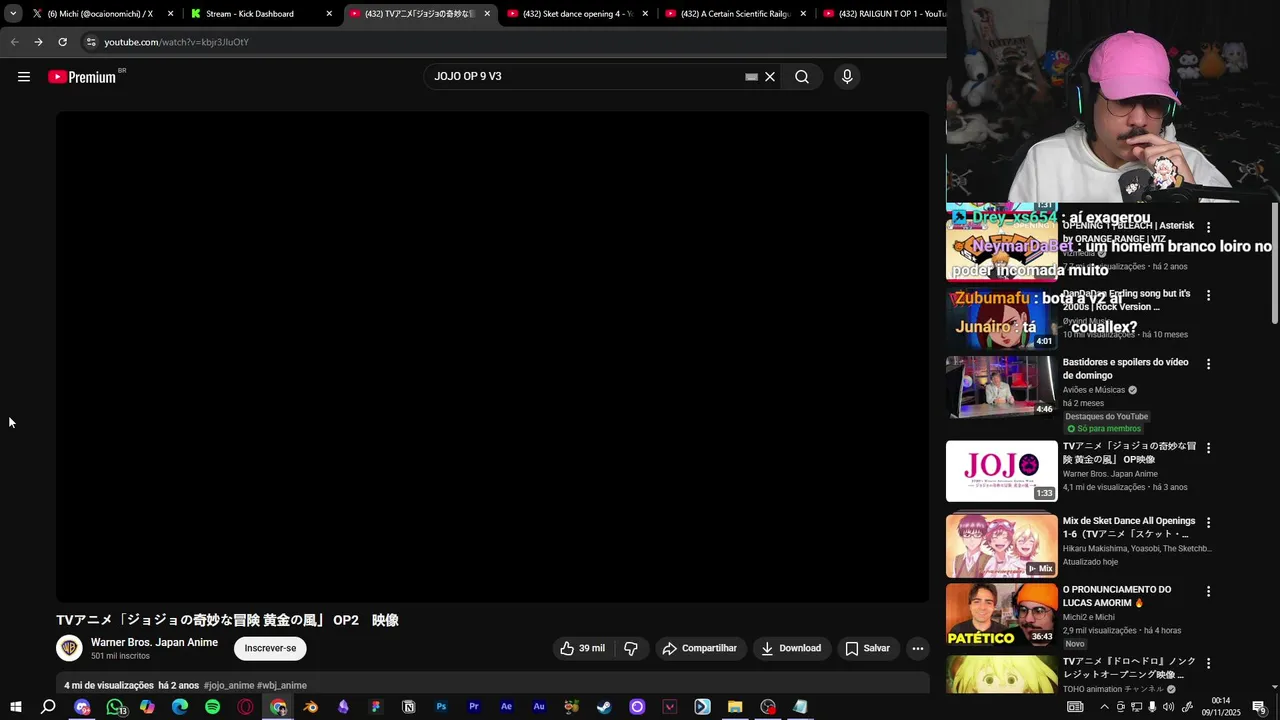Viewport: 1280px width, 720px height.
Task: Click the Download button
Action: pos(791,648)
